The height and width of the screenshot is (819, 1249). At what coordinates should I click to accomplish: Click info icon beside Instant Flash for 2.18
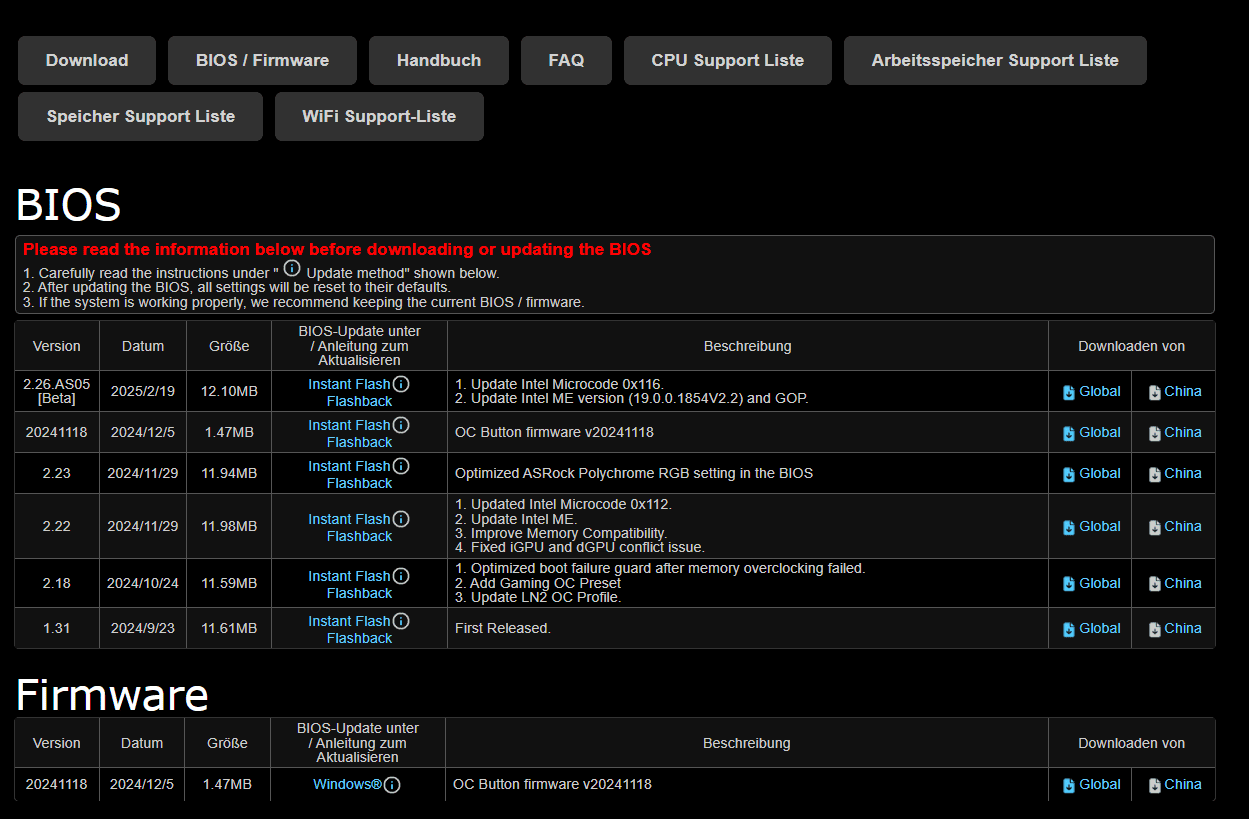point(401,576)
